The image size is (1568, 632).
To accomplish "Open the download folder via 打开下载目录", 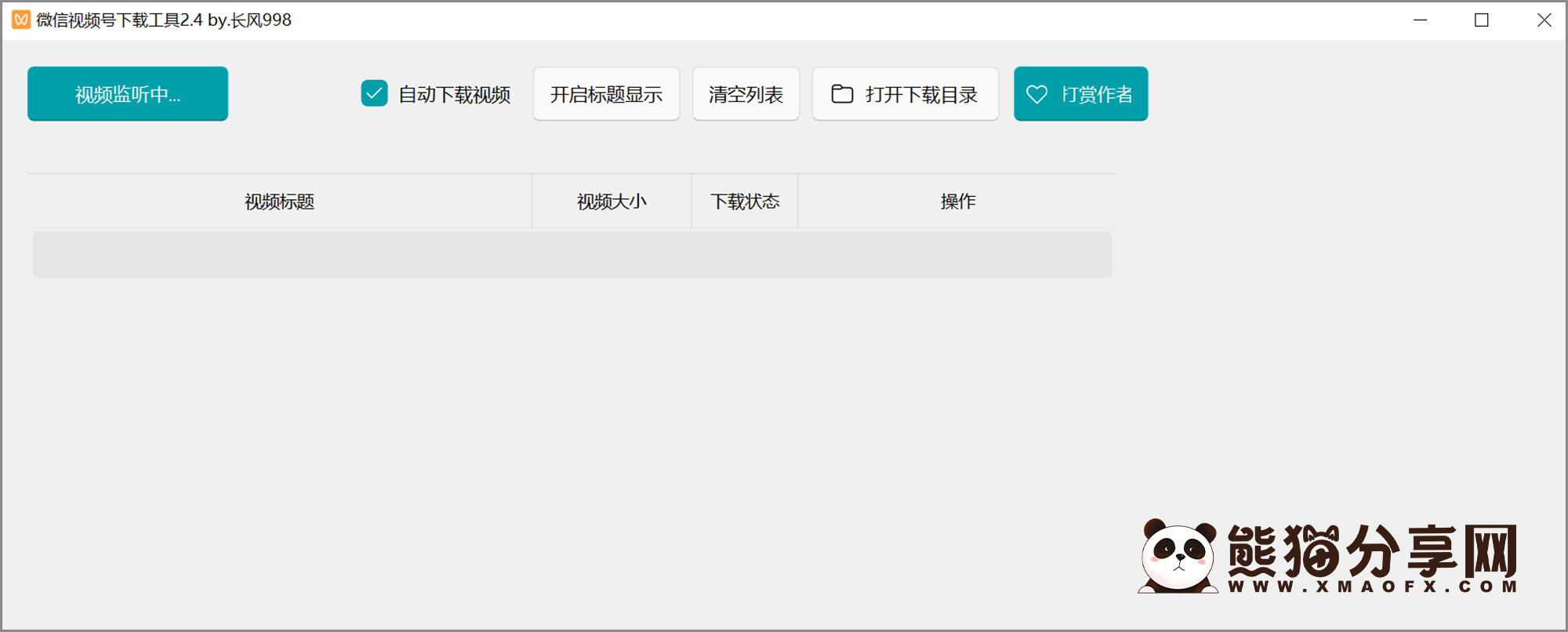I will 906,94.
